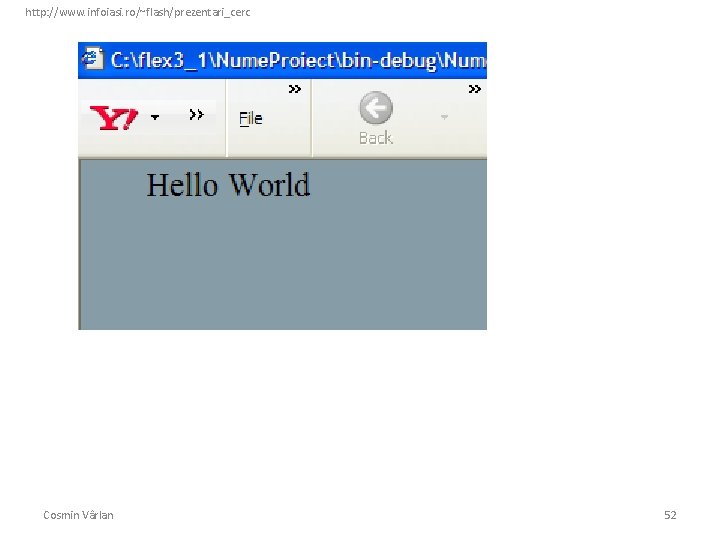Expand Yahoo toolbar overflow chevron
The image size is (720, 540).
click(x=196, y=114)
